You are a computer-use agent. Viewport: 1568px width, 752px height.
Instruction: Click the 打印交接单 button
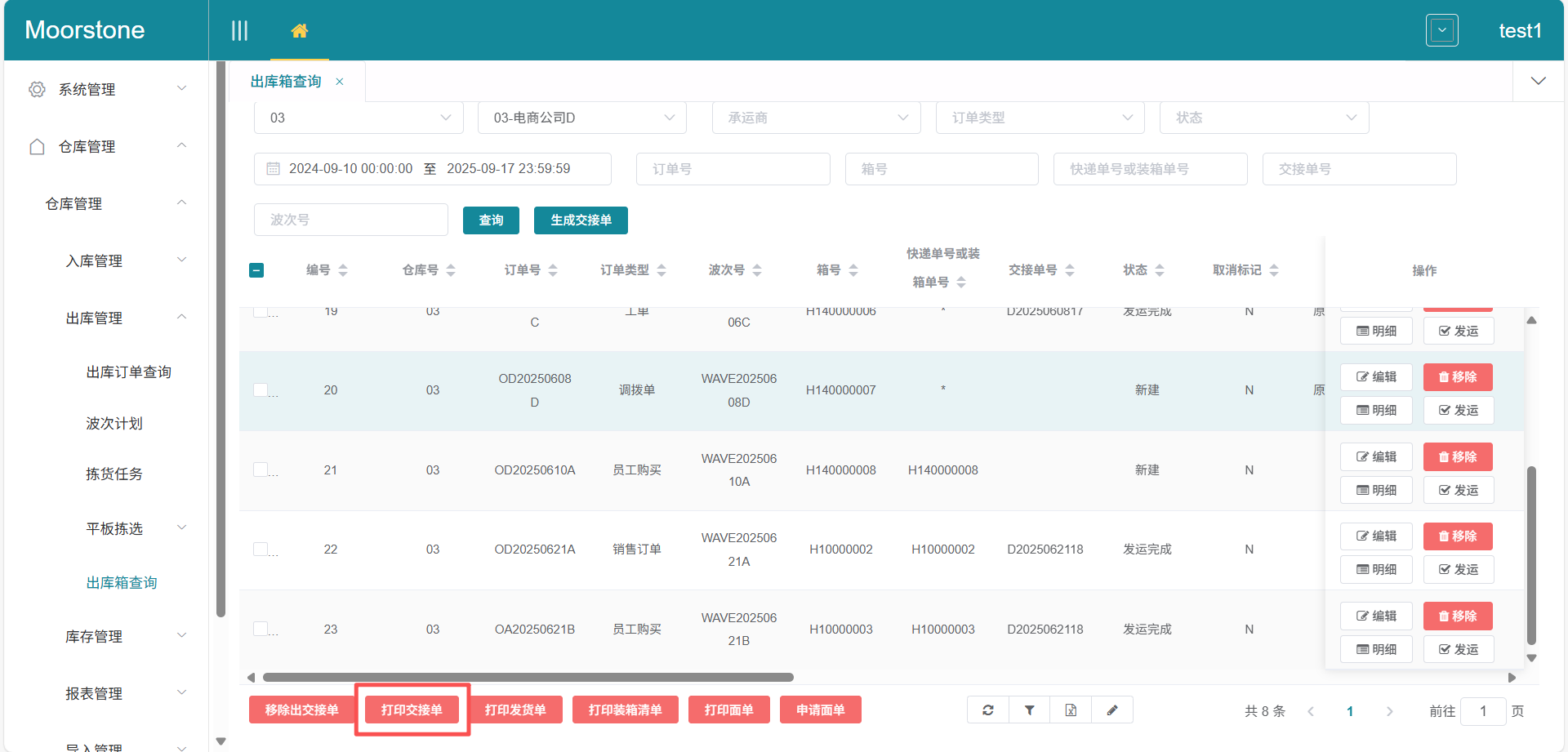click(x=412, y=710)
